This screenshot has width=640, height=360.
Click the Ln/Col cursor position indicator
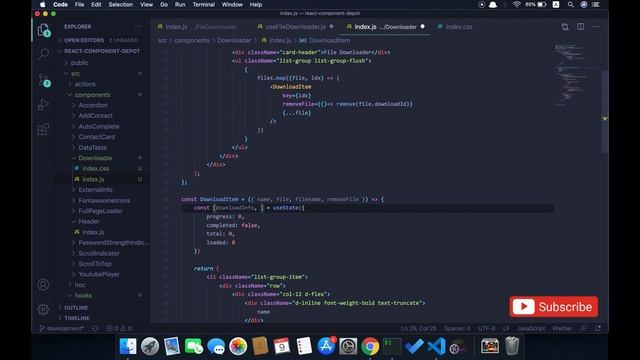(418, 328)
